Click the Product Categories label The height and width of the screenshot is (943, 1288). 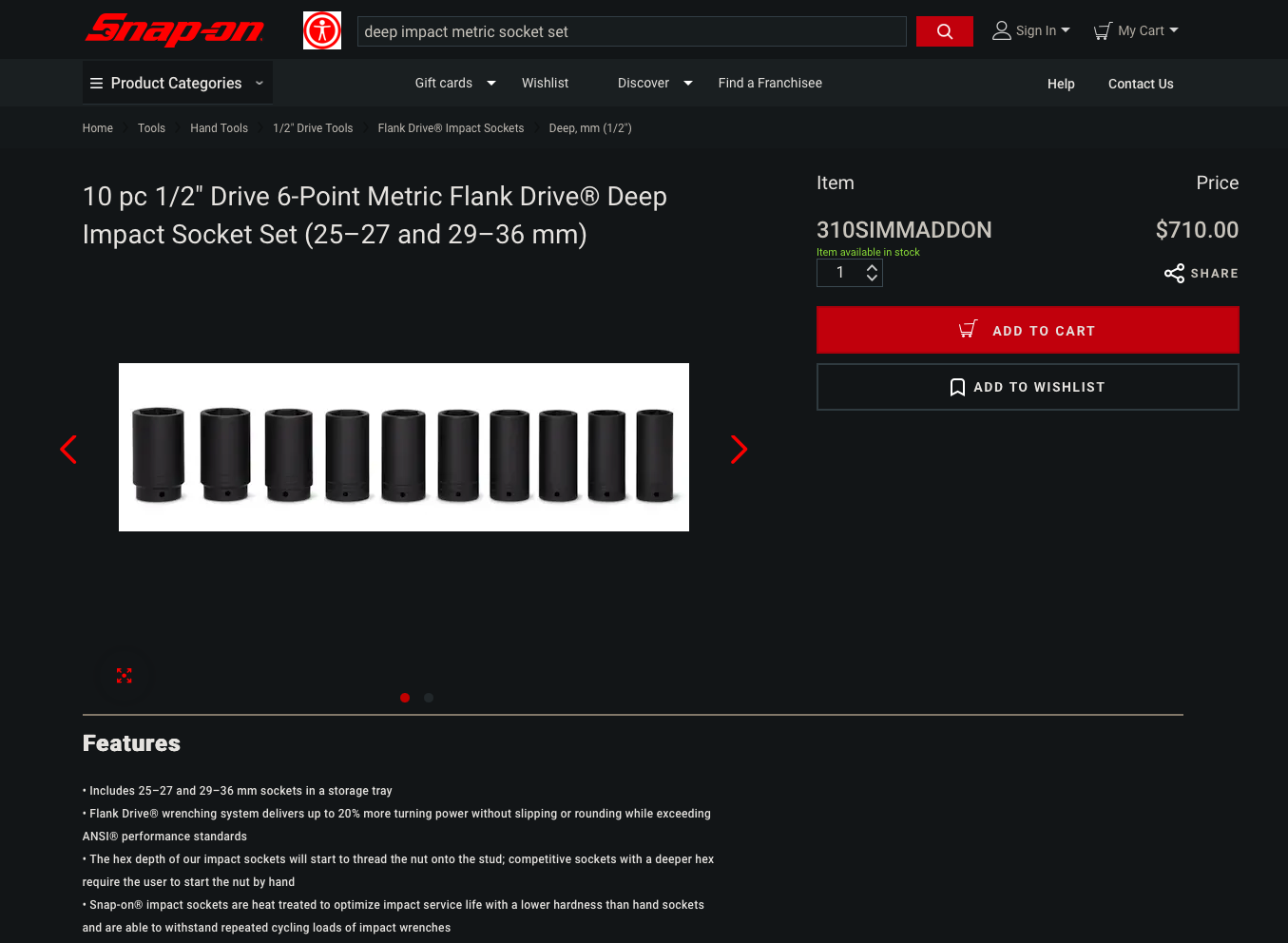(x=176, y=84)
